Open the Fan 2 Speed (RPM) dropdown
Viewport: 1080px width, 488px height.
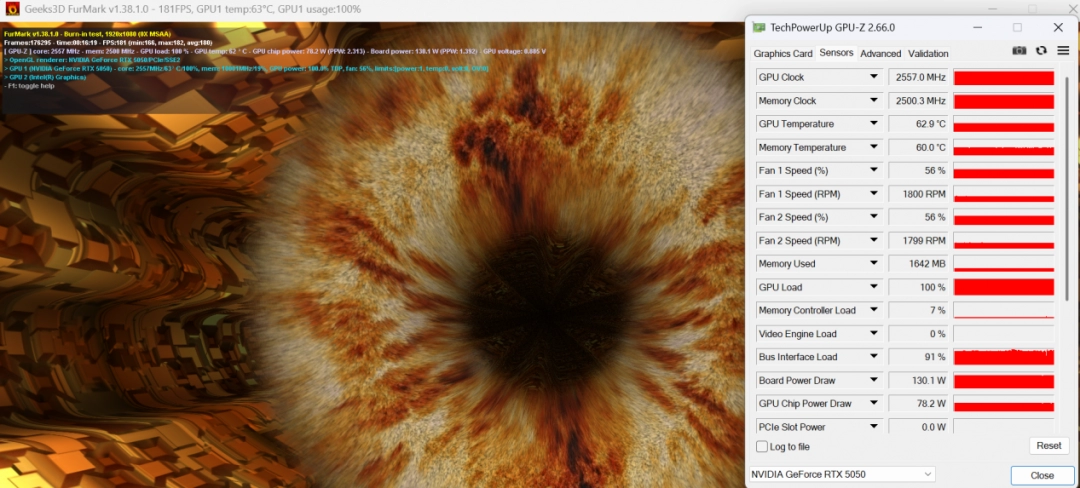tap(873, 240)
